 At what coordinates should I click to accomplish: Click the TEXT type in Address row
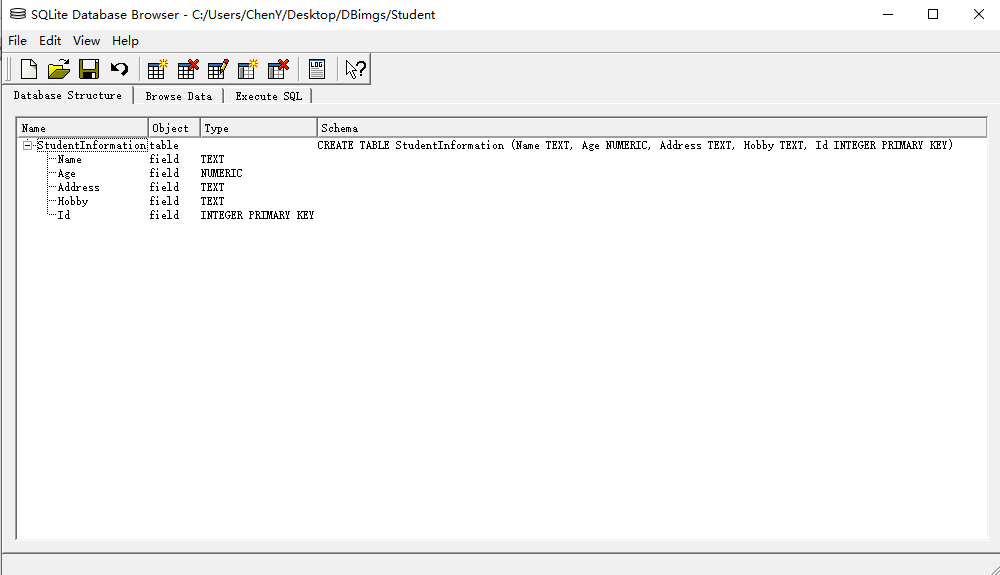(212, 187)
